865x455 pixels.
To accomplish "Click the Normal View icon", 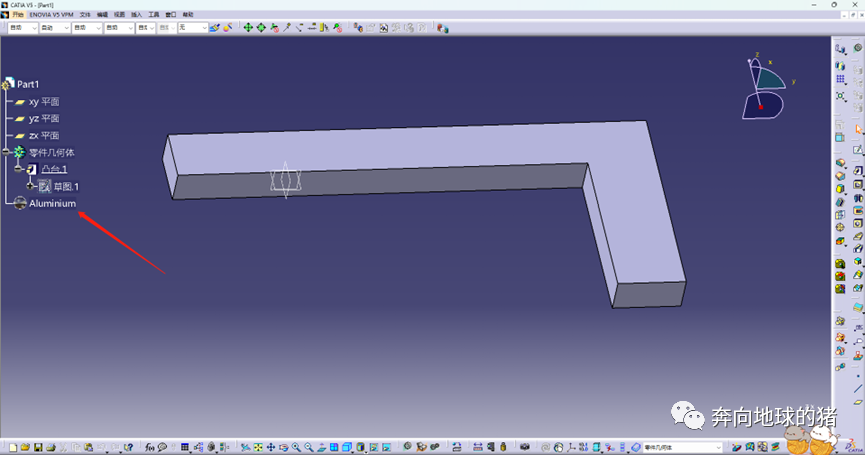I will coord(322,447).
